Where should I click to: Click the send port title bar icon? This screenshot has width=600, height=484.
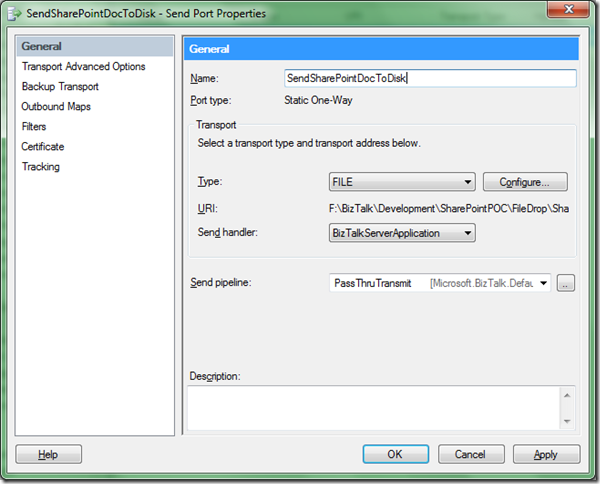[x=14, y=14]
